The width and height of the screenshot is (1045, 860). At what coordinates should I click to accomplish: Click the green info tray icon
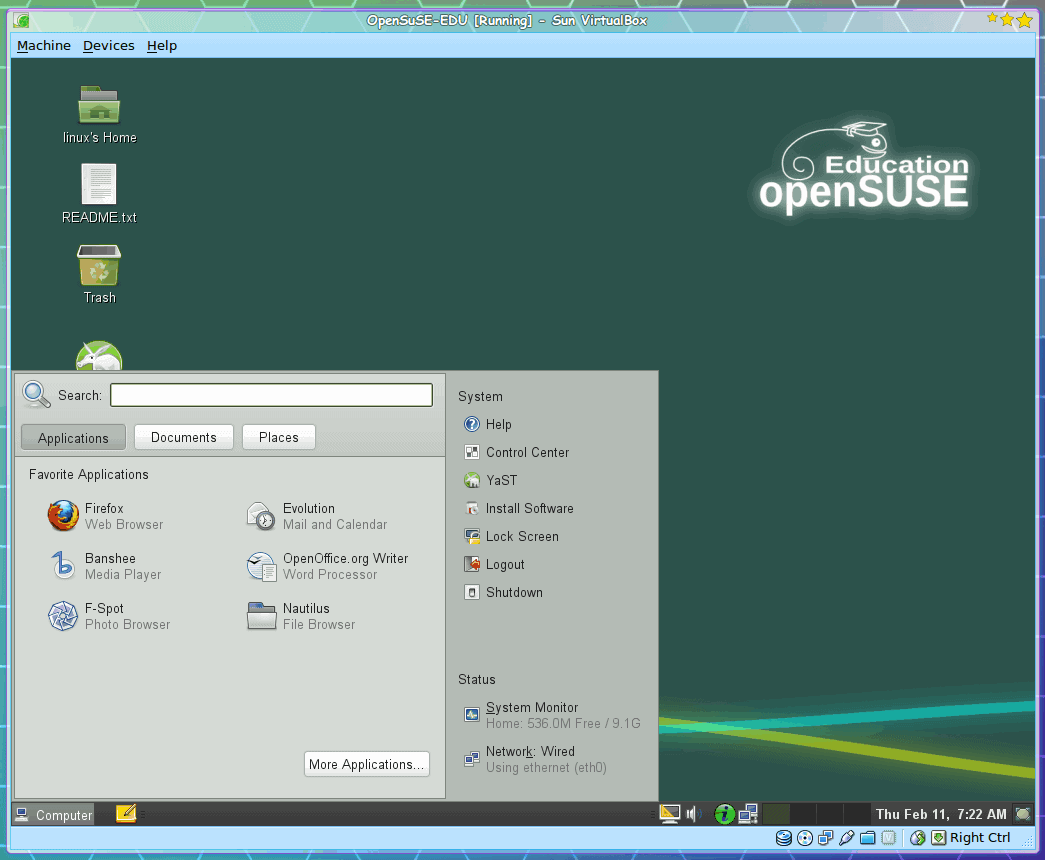pyautogui.click(x=724, y=814)
